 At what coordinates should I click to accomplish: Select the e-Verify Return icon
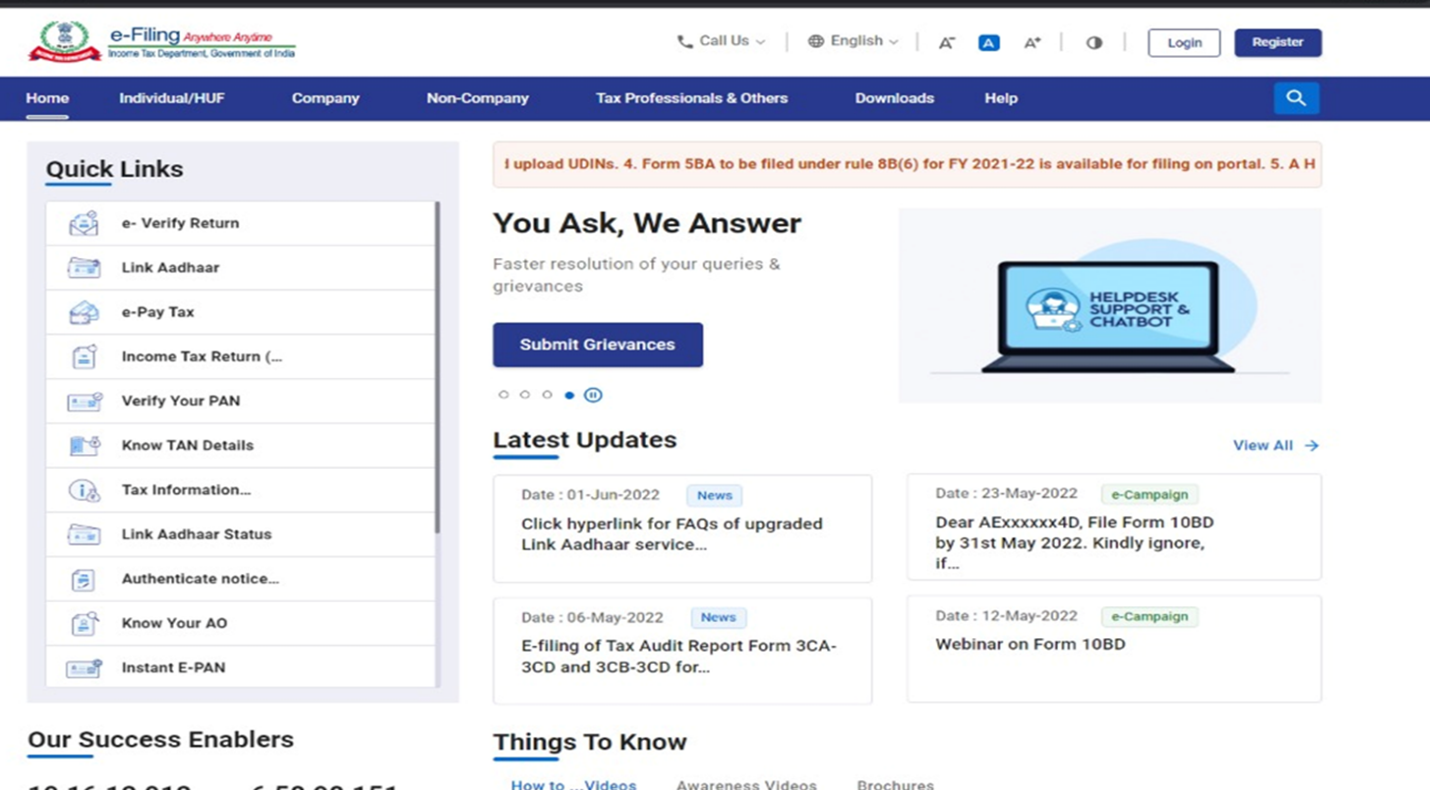(x=82, y=223)
